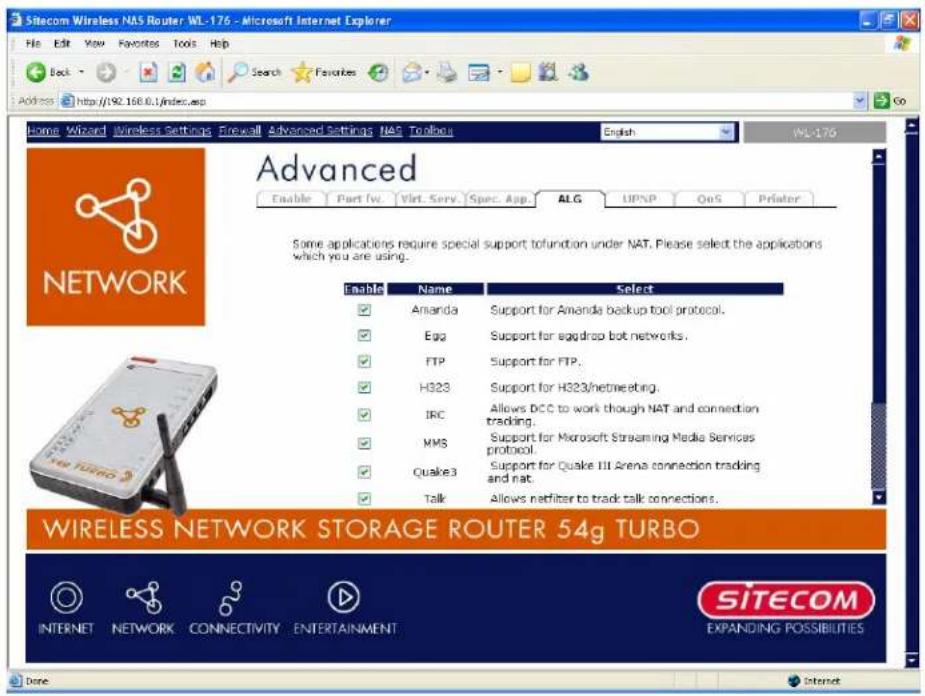Select the ENTERTAINMENT play icon in footer
925x696 pixels.
point(345,608)
